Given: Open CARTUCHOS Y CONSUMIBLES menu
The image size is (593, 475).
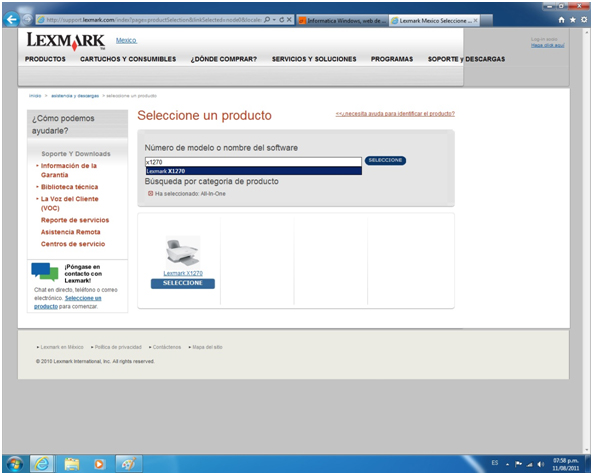Looking at the screenshot, I should [128, 59].
